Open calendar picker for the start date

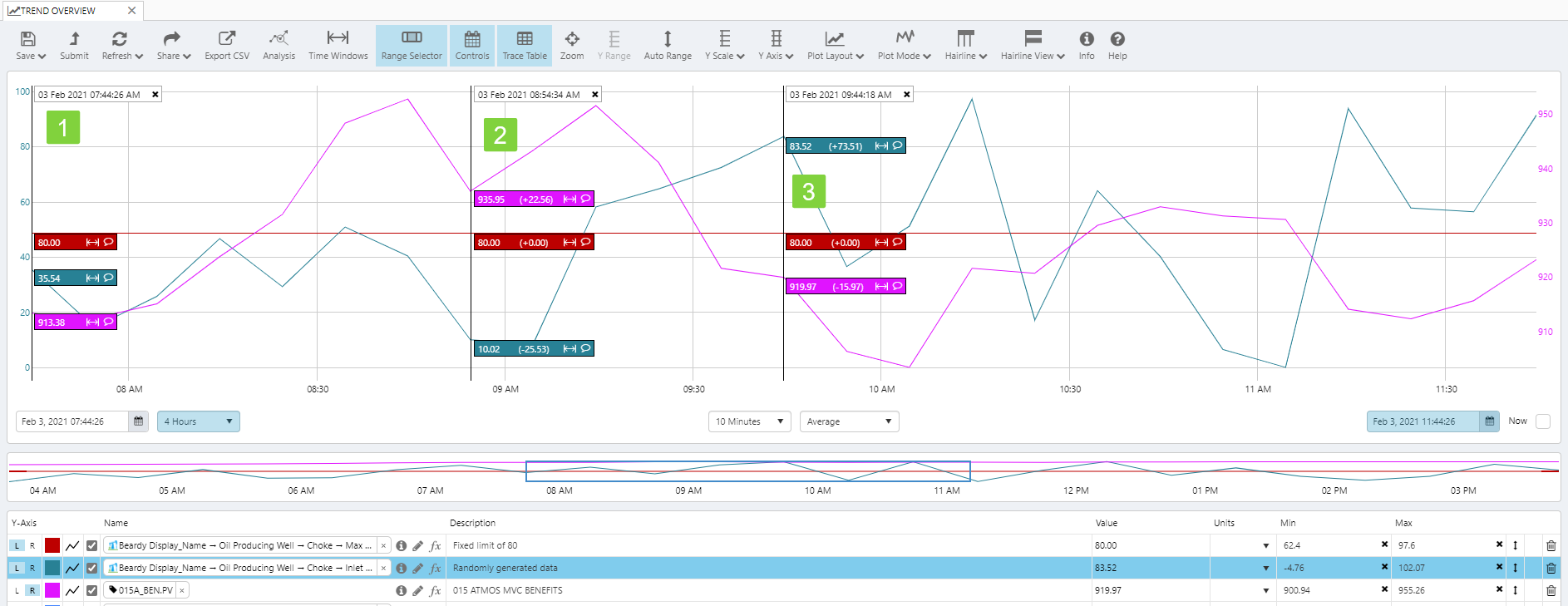[139, 421]
